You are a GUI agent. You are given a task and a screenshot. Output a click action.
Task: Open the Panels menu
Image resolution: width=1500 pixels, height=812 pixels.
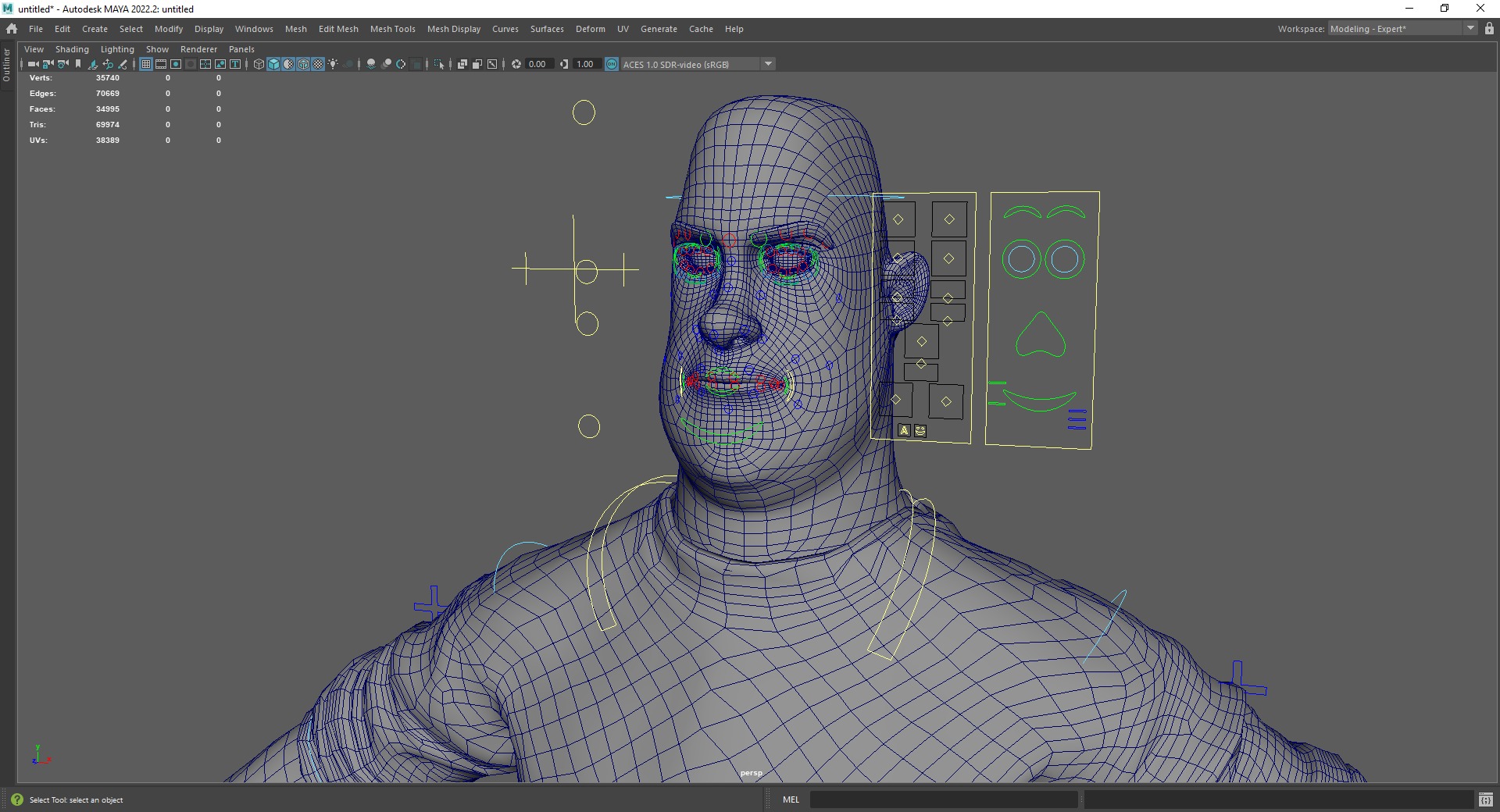click(241, 49)
